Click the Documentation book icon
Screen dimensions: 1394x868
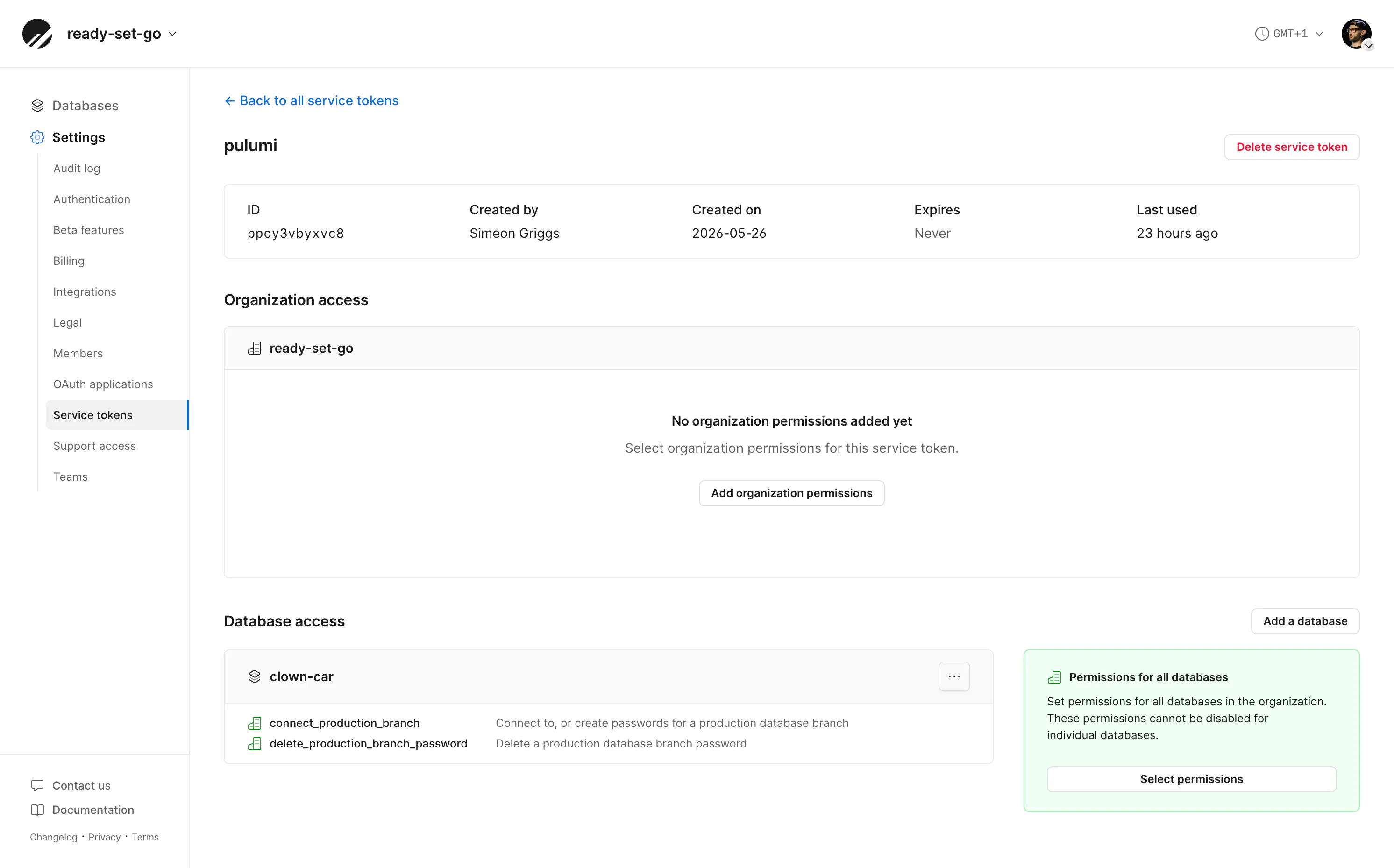click(37, 810)
